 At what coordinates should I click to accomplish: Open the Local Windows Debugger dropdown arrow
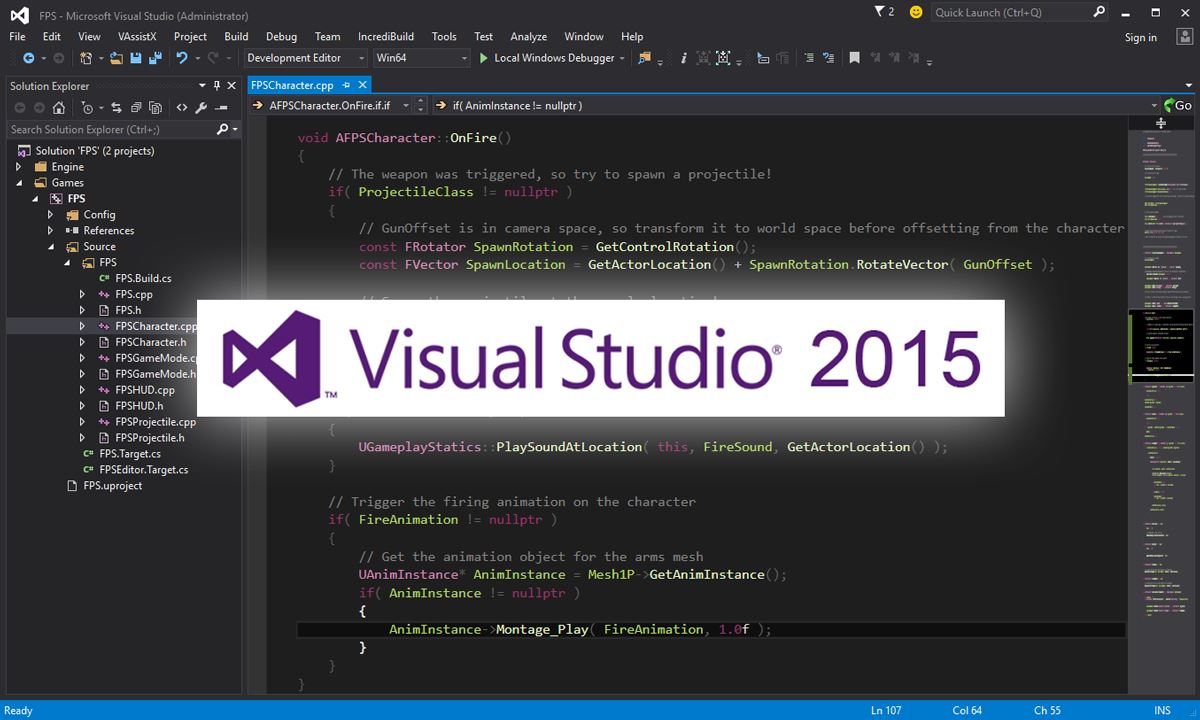pos(622,59)
